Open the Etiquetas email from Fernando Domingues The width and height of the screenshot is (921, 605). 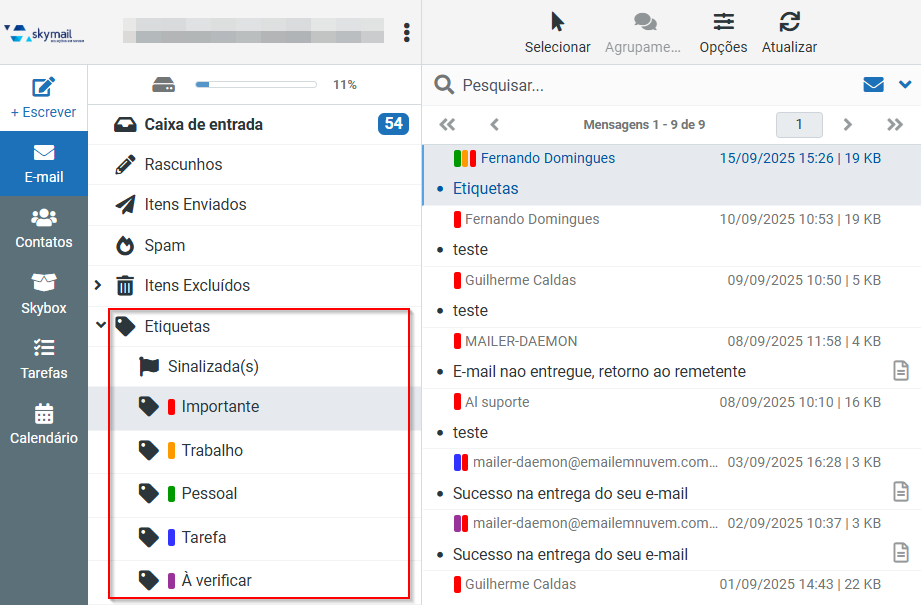pyautogui.click(x=671, y=174)
